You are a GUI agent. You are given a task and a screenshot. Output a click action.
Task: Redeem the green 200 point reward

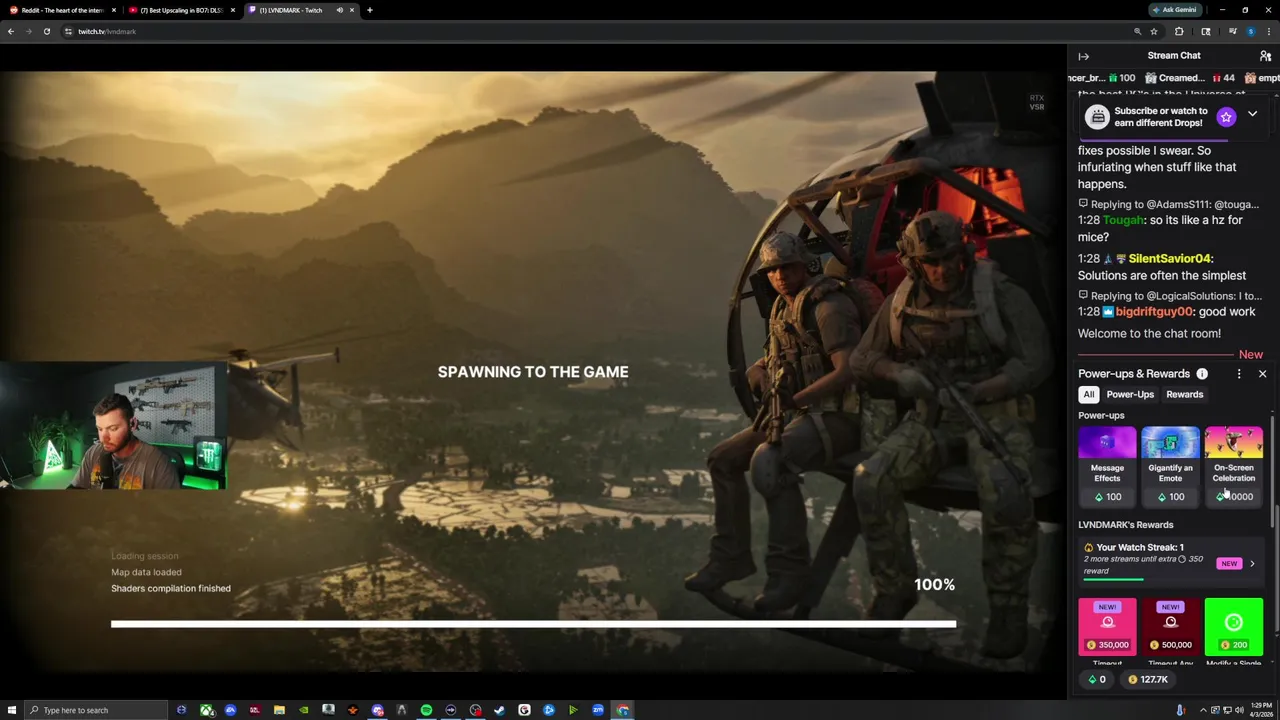1233,627
